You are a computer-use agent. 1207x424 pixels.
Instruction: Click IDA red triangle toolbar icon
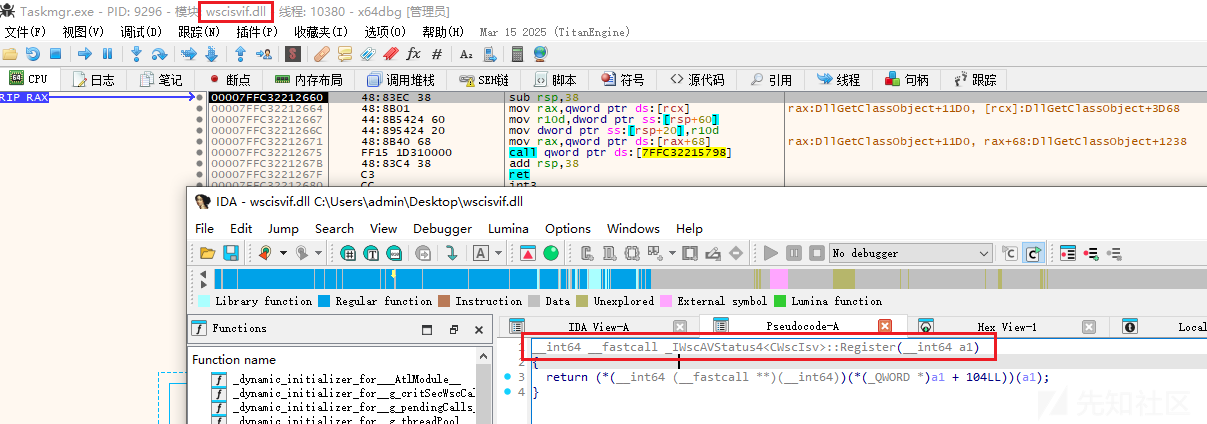coord(527,253)
